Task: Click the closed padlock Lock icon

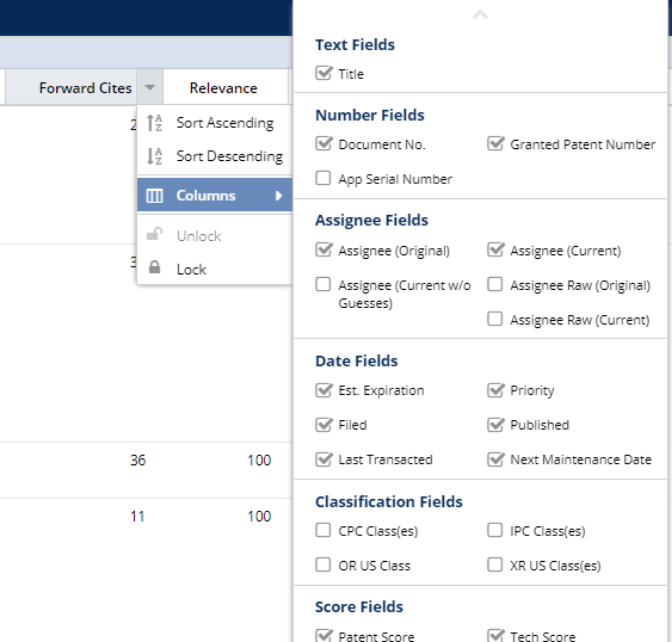Action: 154,267
